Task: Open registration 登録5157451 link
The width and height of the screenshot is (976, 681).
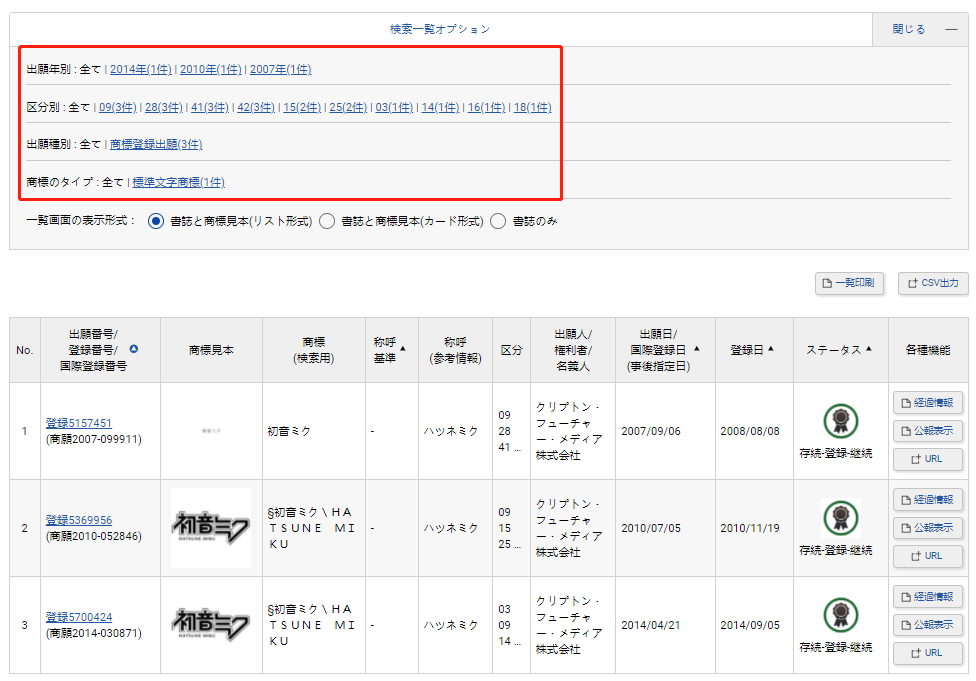Action: pyautogui.click(x=78, y=423)
